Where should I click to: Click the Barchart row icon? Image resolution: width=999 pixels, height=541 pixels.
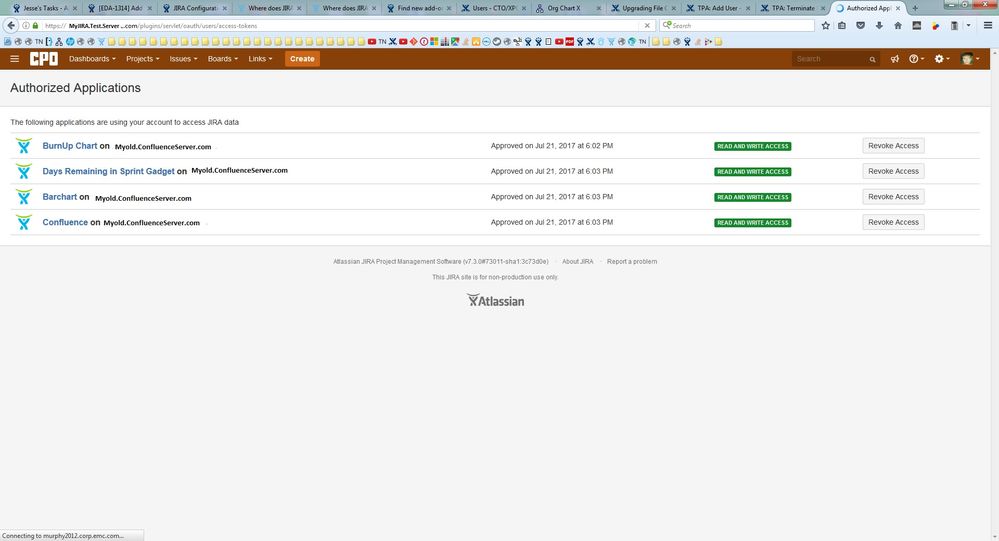pos(24,197)
